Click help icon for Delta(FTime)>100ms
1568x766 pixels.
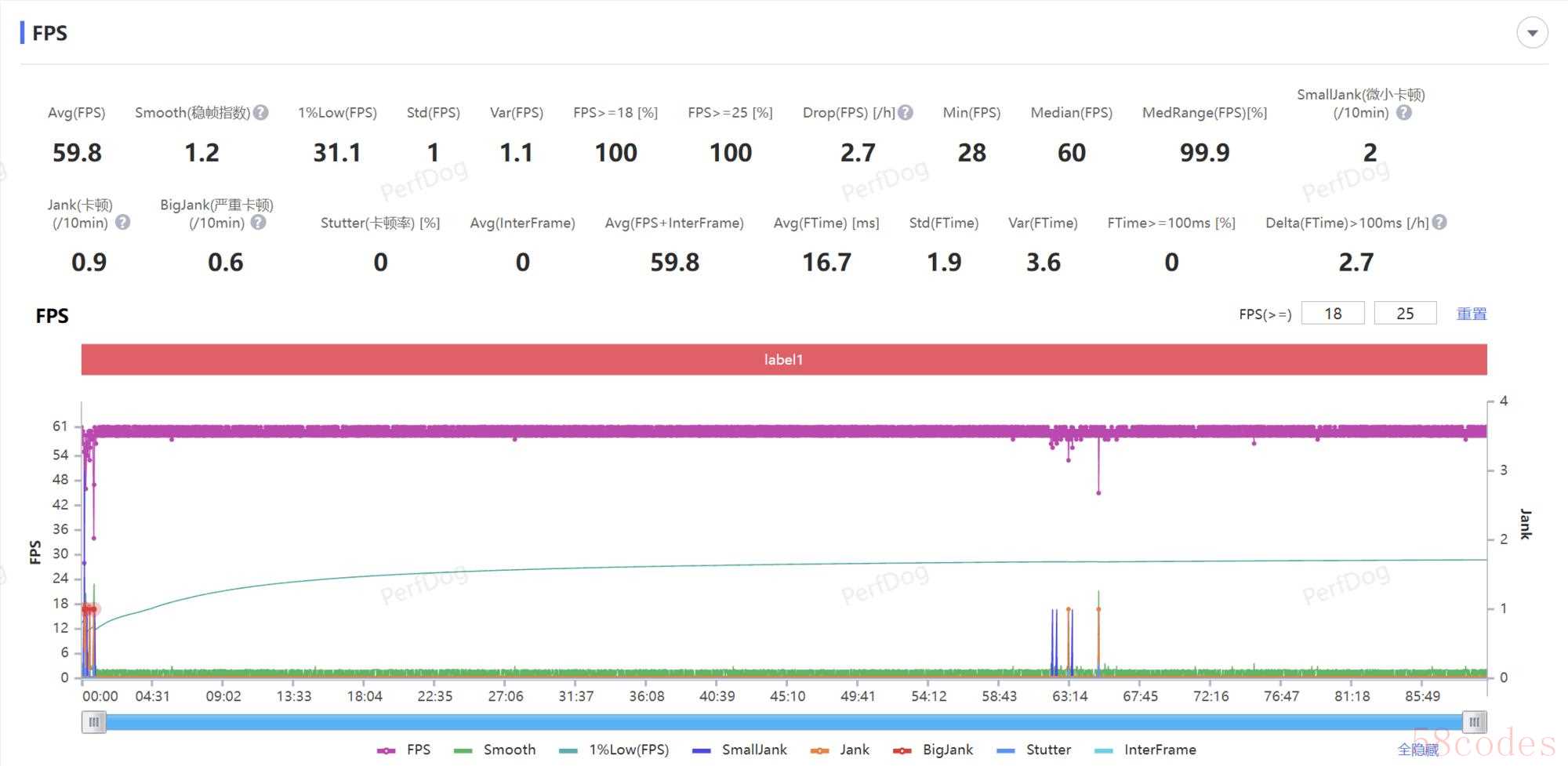1439,223
